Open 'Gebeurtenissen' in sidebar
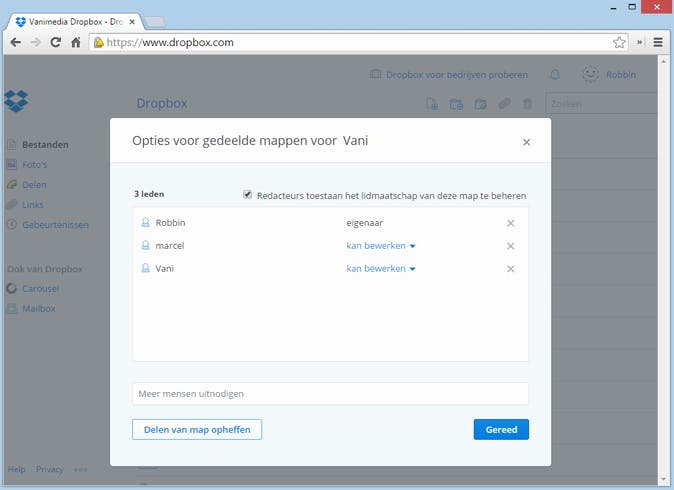The height and width of the screenshot is (490, 674). click(55, 225)
